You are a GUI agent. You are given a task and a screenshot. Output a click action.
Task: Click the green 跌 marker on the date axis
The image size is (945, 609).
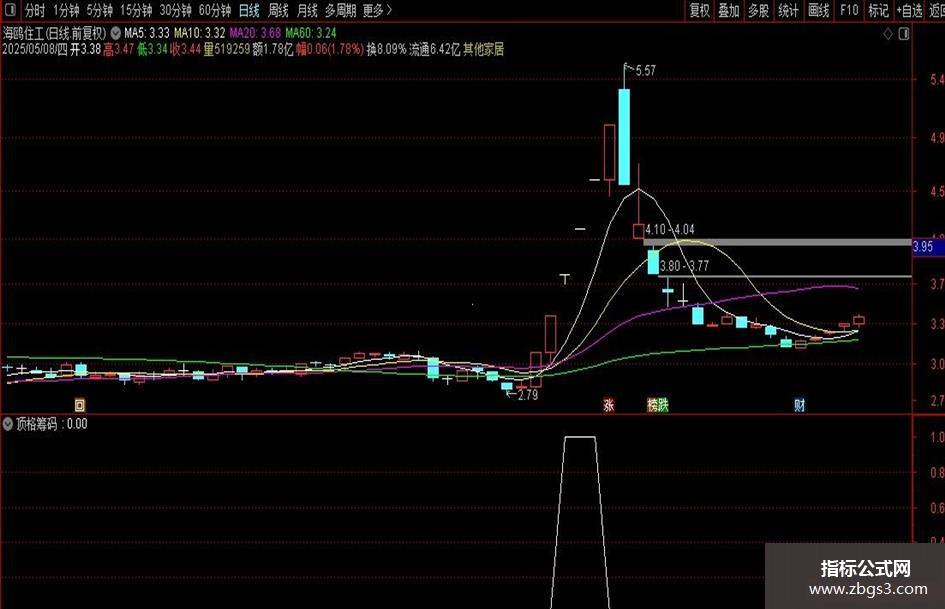coord(664,405)
